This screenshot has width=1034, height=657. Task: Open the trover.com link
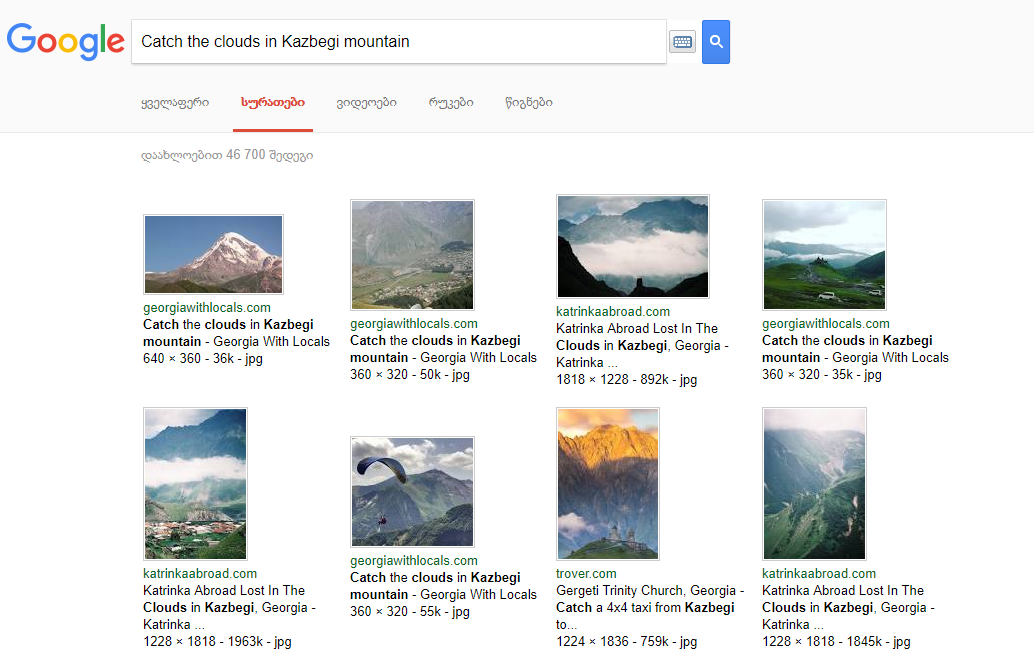click(x=586, y=574)
